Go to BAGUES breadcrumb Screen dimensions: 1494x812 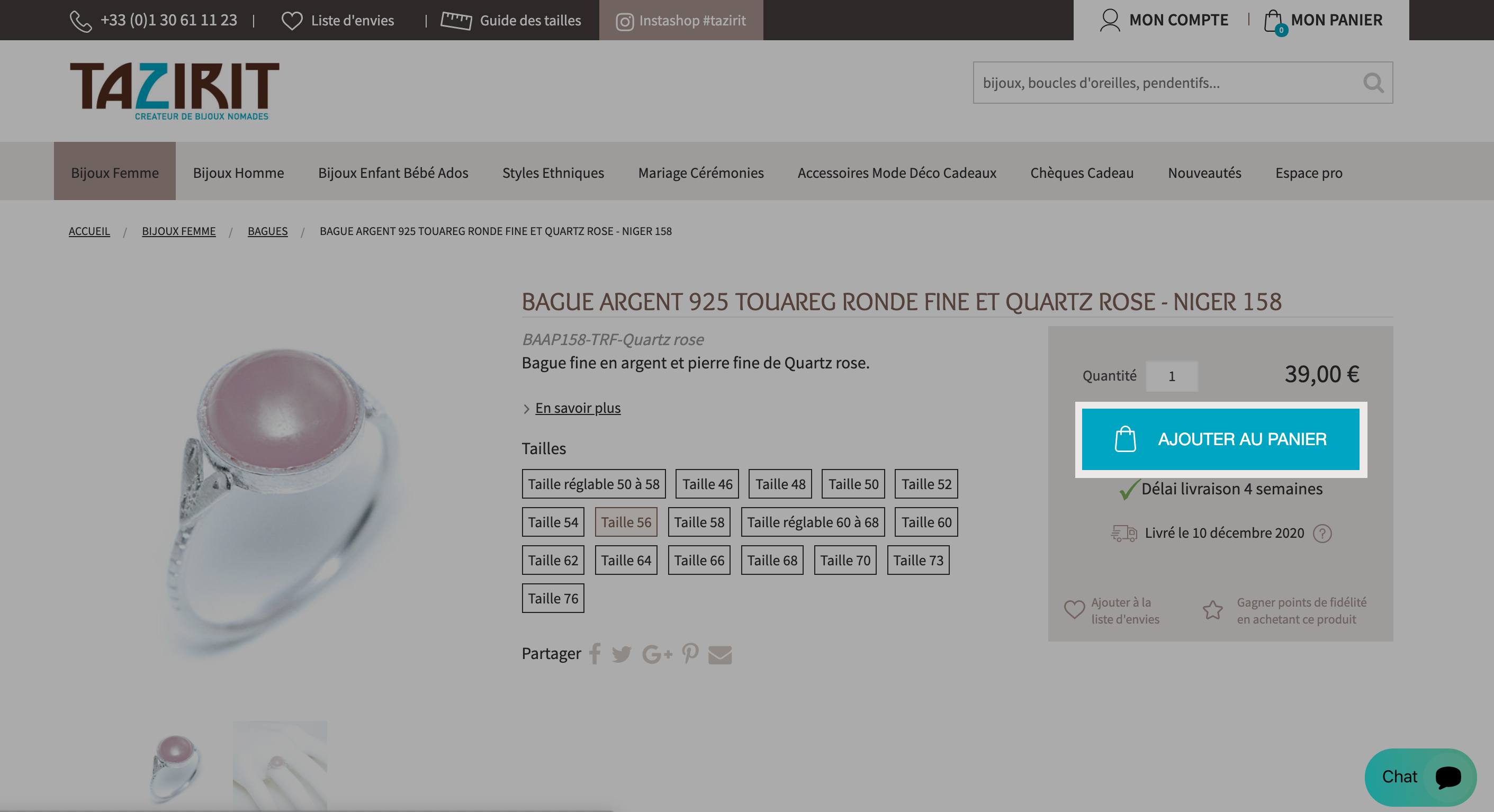click(x=267, y=231)
